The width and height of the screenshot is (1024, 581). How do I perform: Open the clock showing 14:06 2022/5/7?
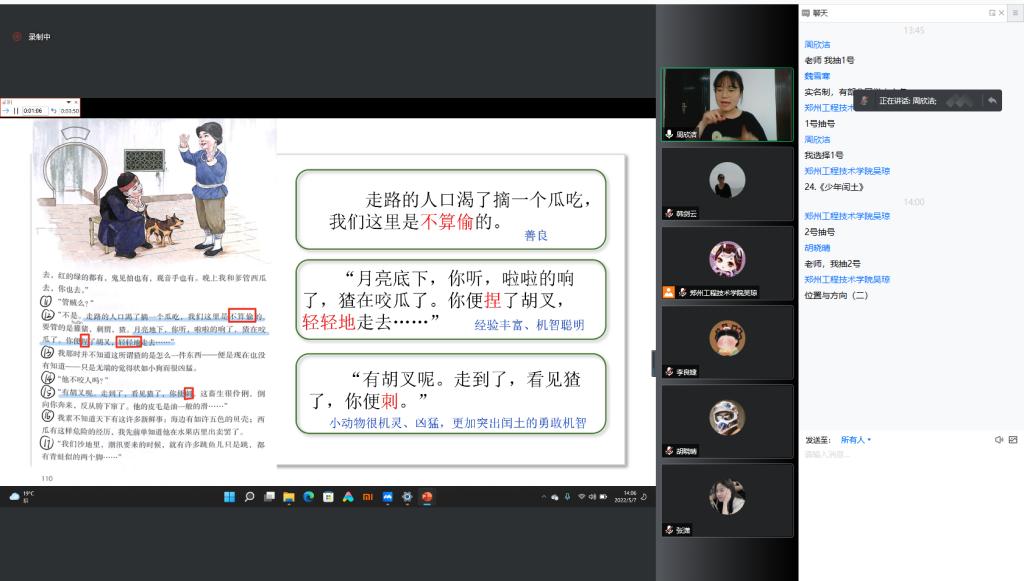[x=625, y=497]
